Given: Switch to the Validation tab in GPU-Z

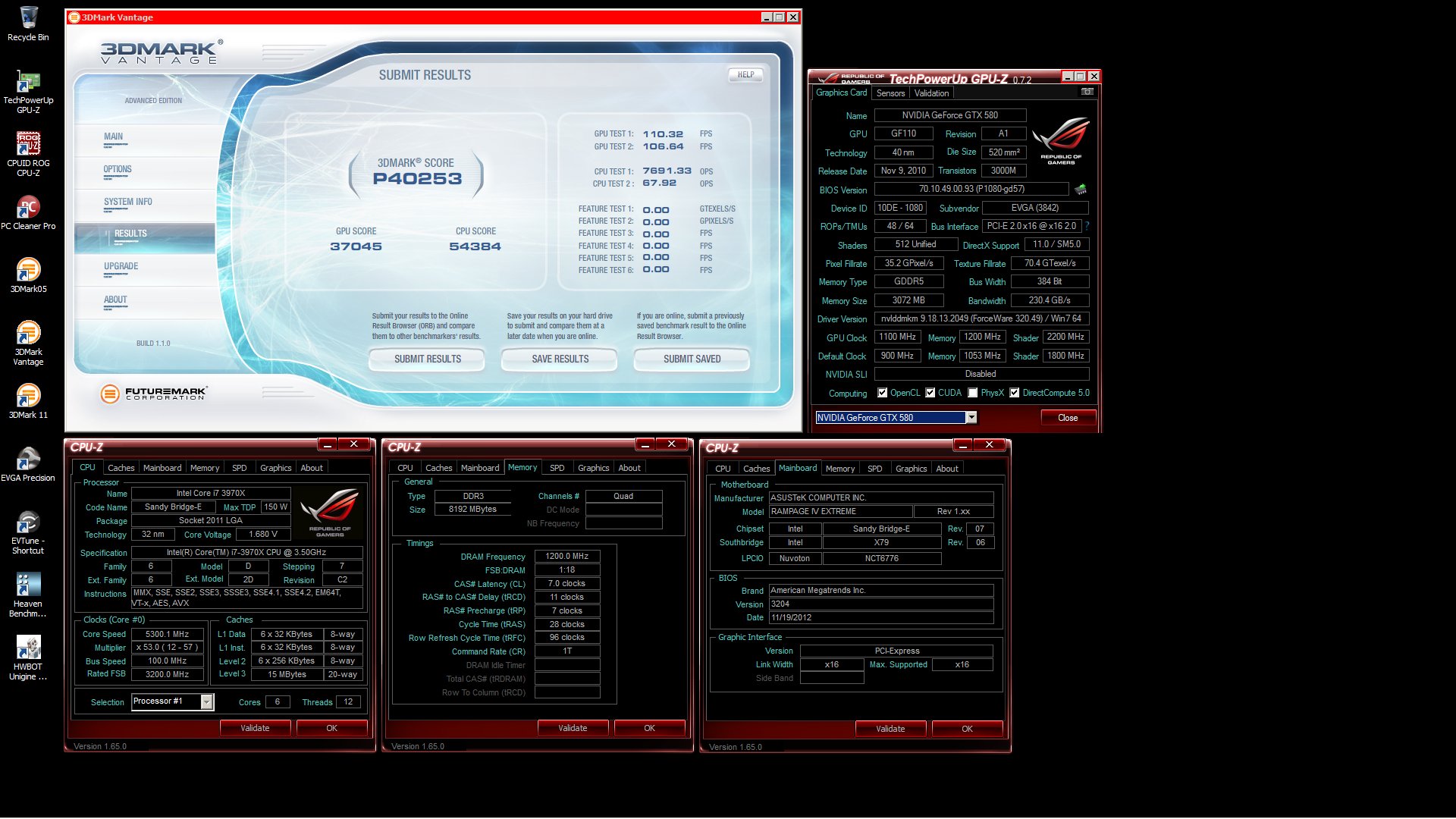Looking at the screenshot, I should (x=931, y=93).
